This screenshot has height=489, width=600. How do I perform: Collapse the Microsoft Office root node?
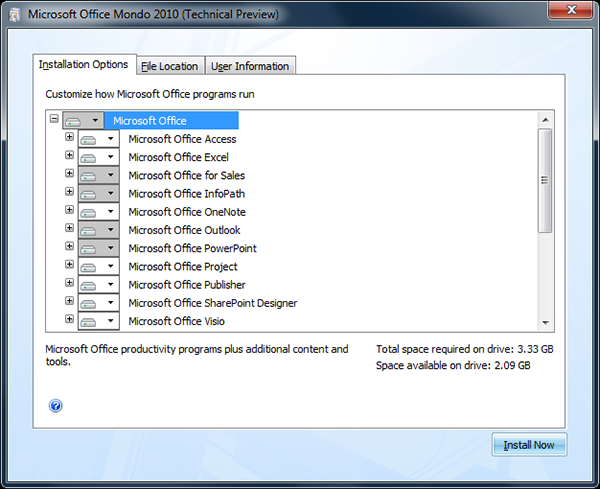coord(54,118)
